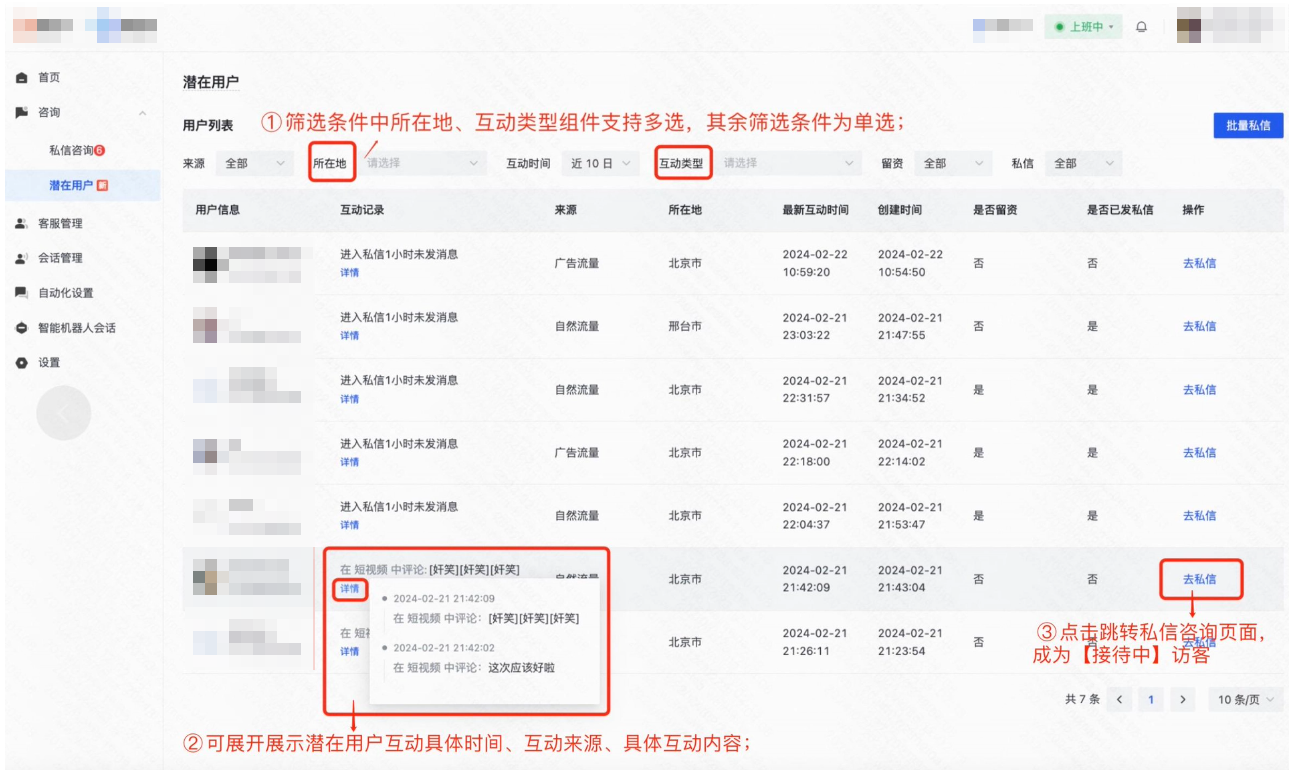
Task: Click the orange badge on 潜在用户
Action: (102, 186)
